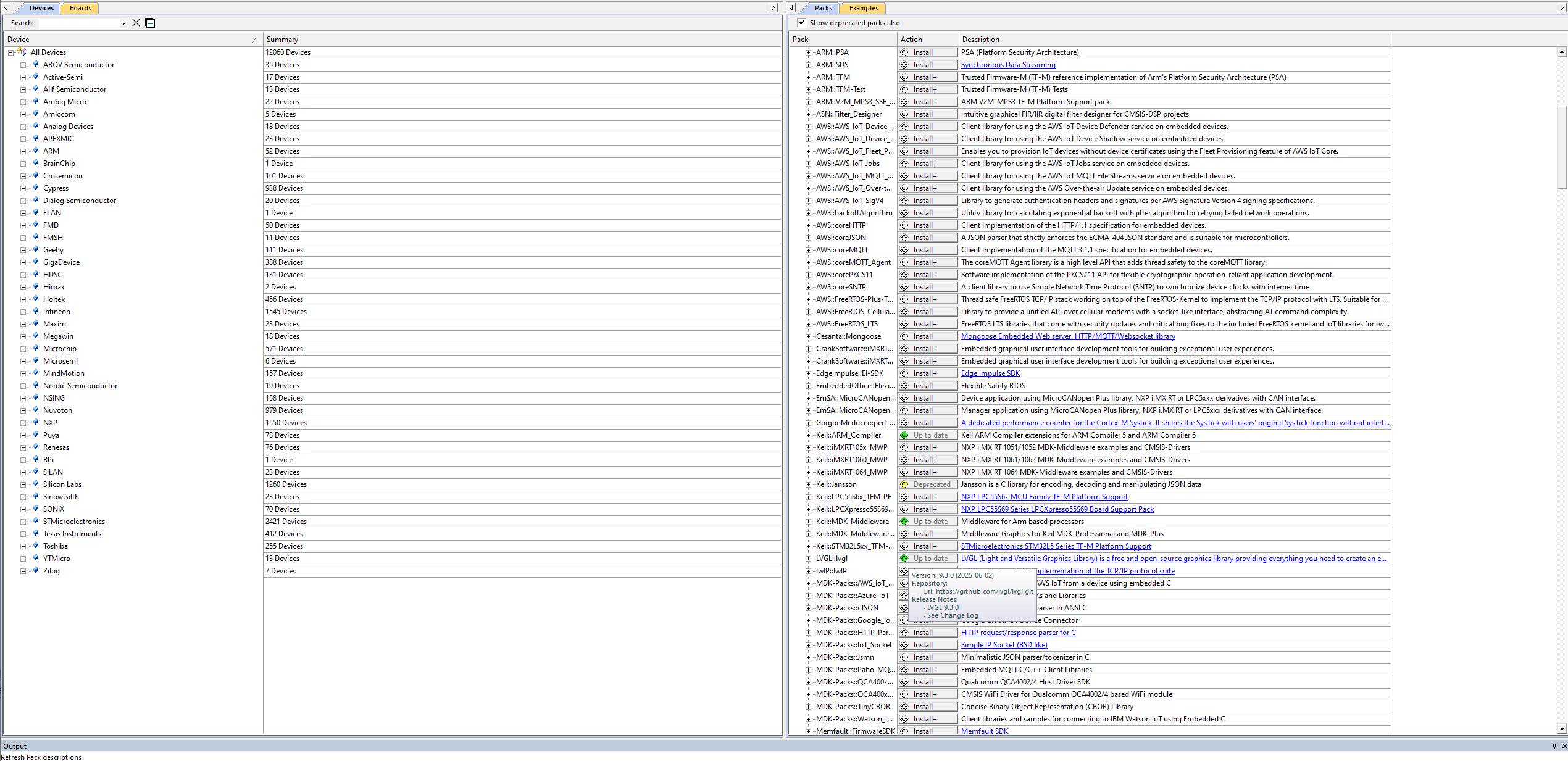
Task: Click the pin icon of the Output panel
Action: [x=1554, y=746]
